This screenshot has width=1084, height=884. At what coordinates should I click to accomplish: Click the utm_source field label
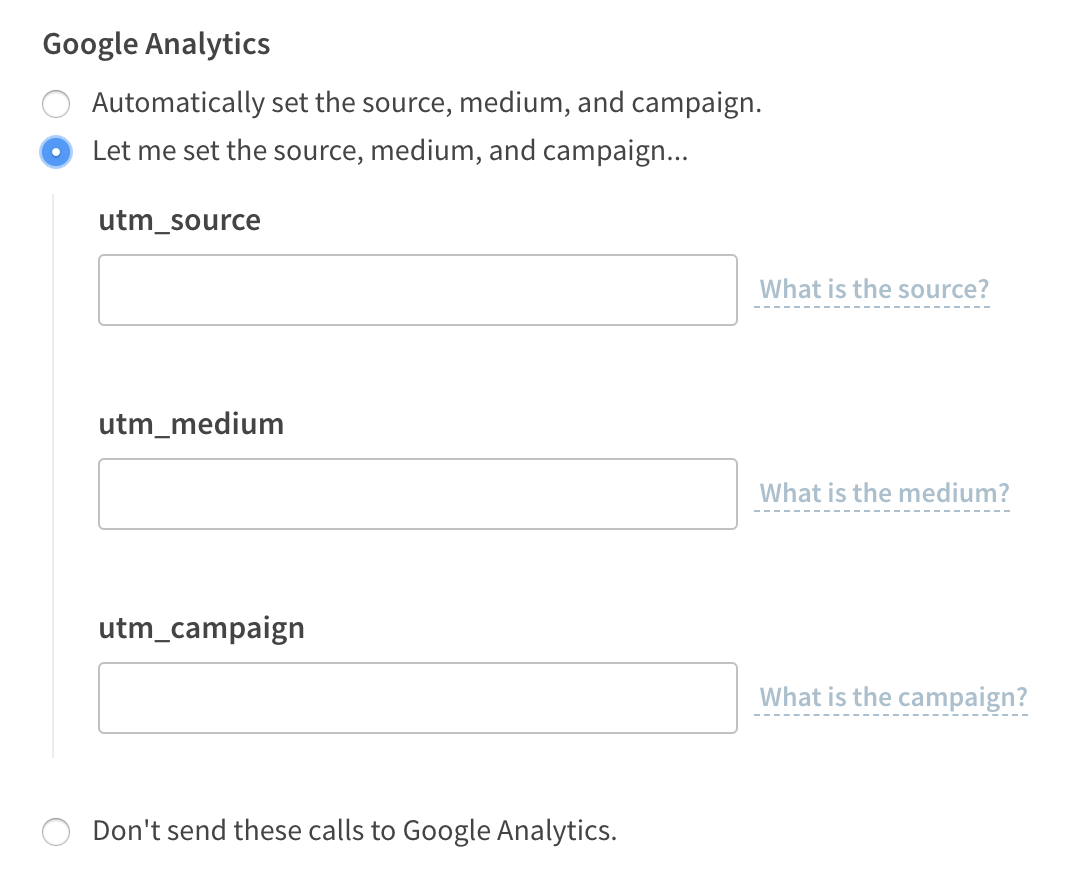tap(180, 220)
